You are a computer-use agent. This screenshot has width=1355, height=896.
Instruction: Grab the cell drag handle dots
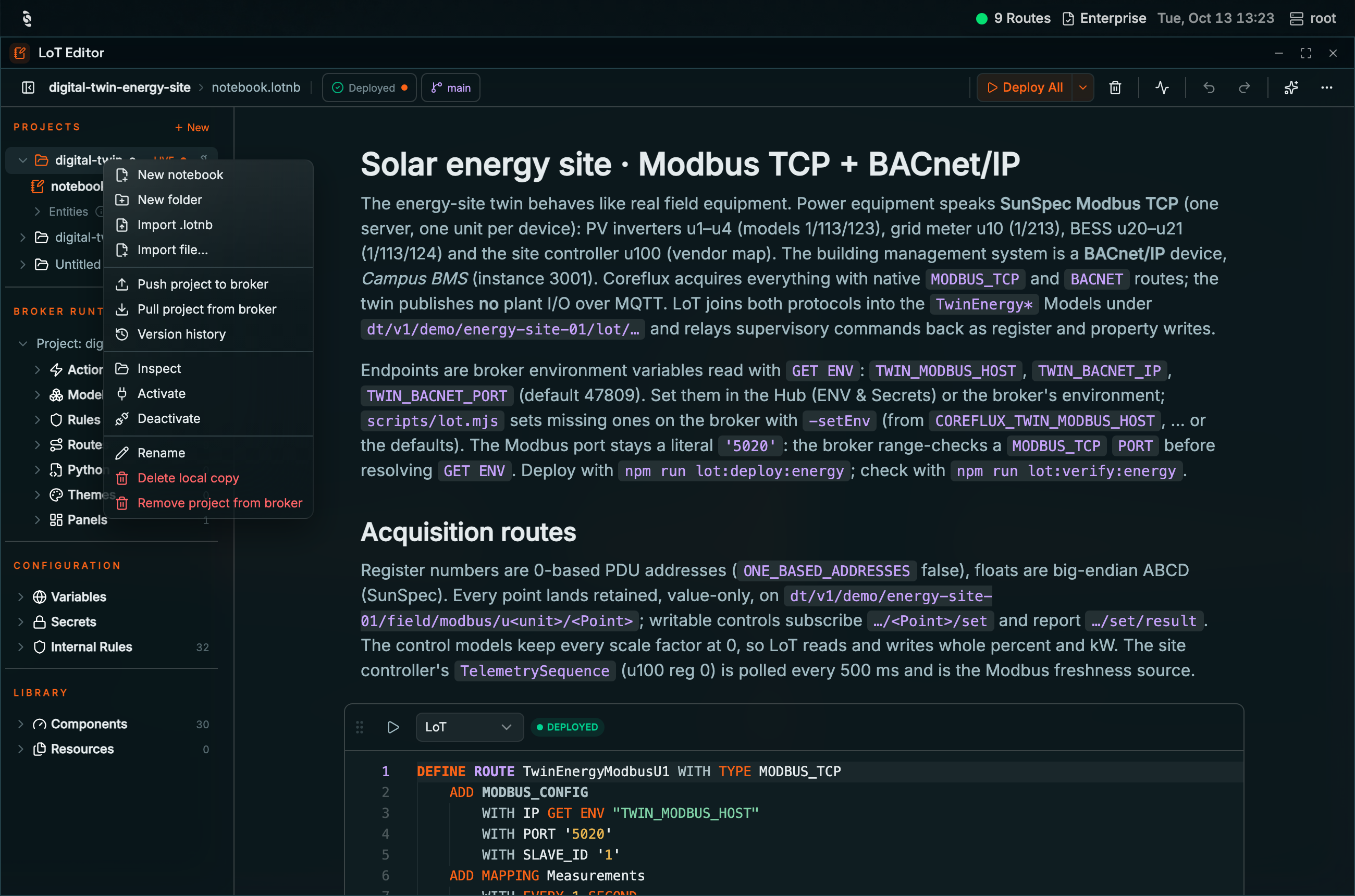pyautogui.click(x=360, y=727)
